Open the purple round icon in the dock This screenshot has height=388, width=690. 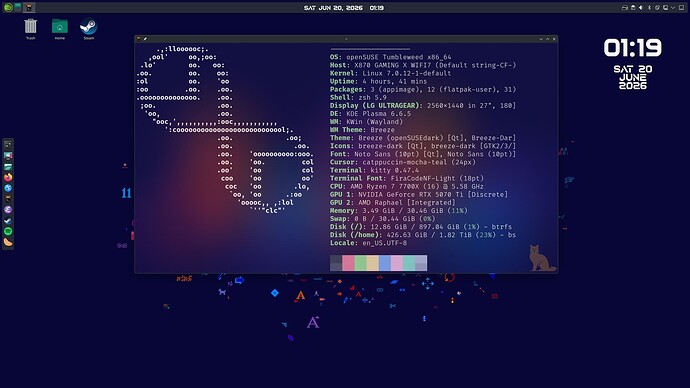pos(8,209)
